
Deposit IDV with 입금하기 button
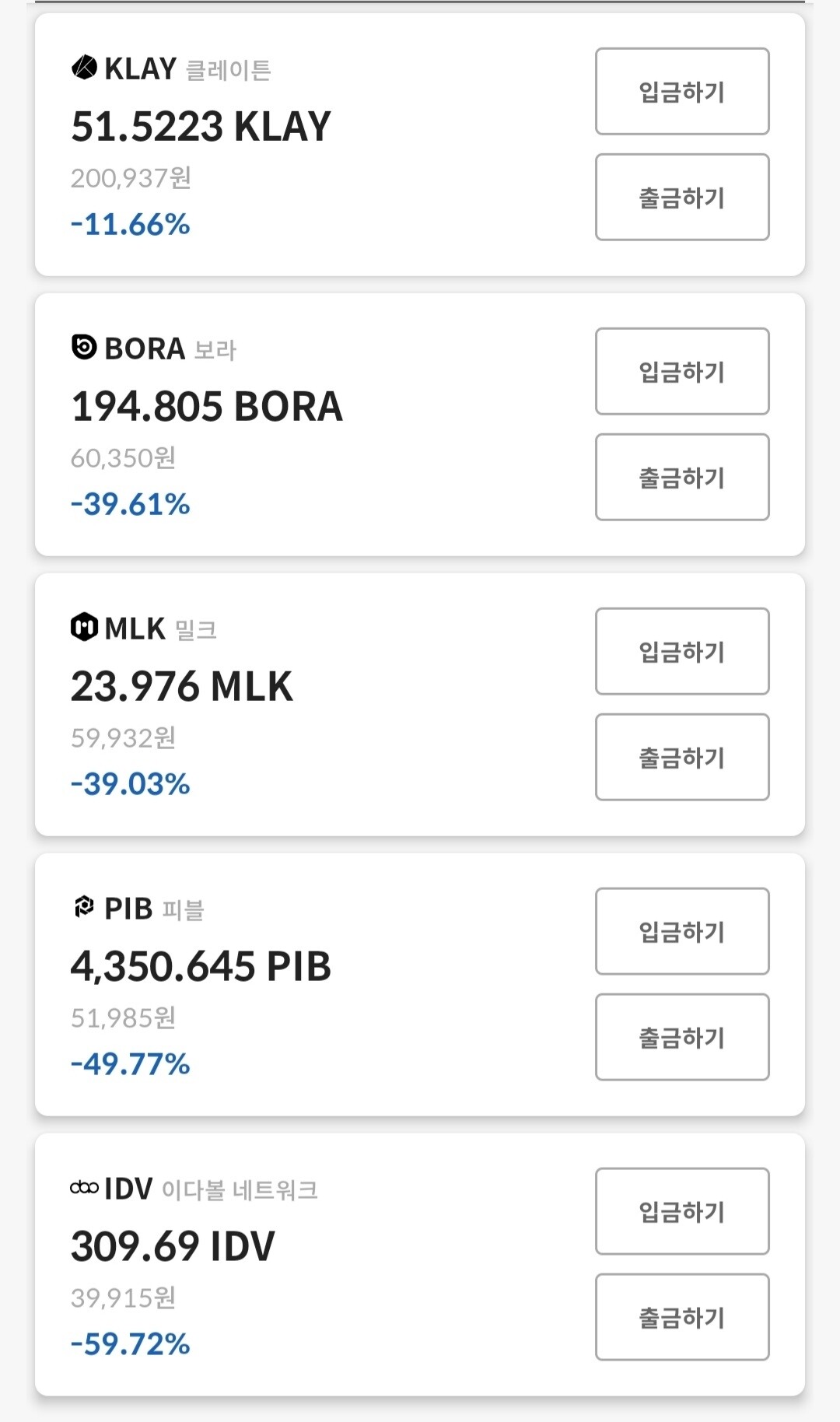point(682,1212)
